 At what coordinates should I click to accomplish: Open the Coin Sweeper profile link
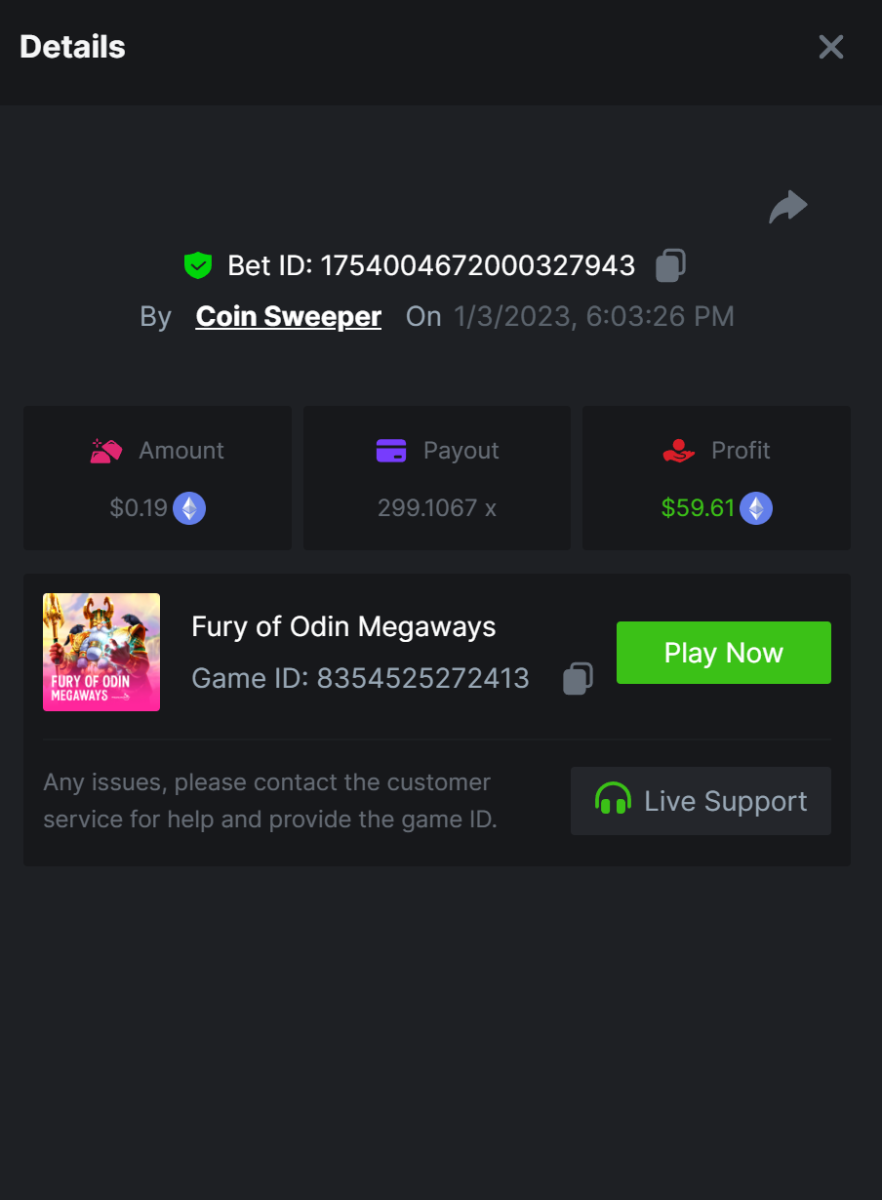coord(288,317)
